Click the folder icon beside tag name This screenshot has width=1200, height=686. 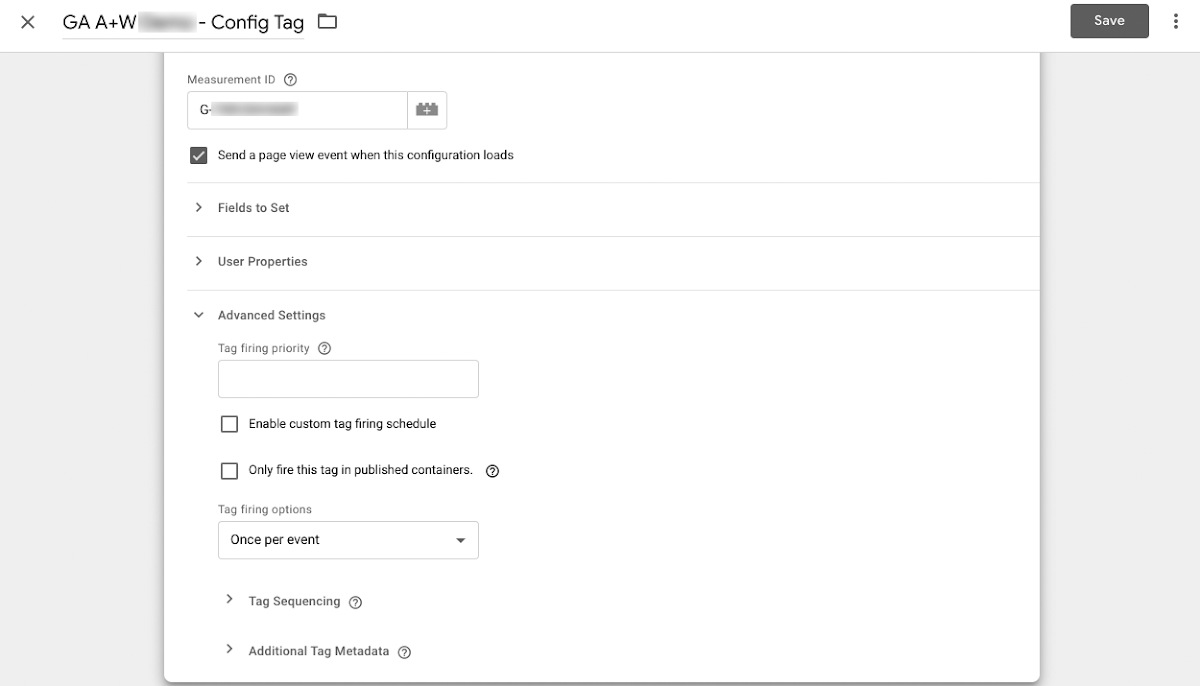pyautogui.click(x=327, y=22)
